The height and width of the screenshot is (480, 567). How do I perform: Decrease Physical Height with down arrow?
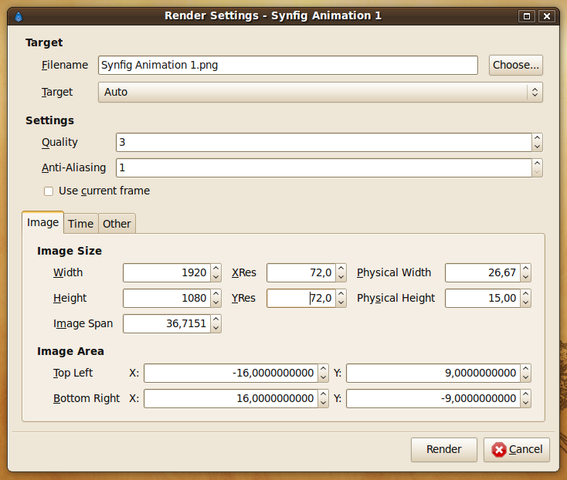click(x=526, y=303)
